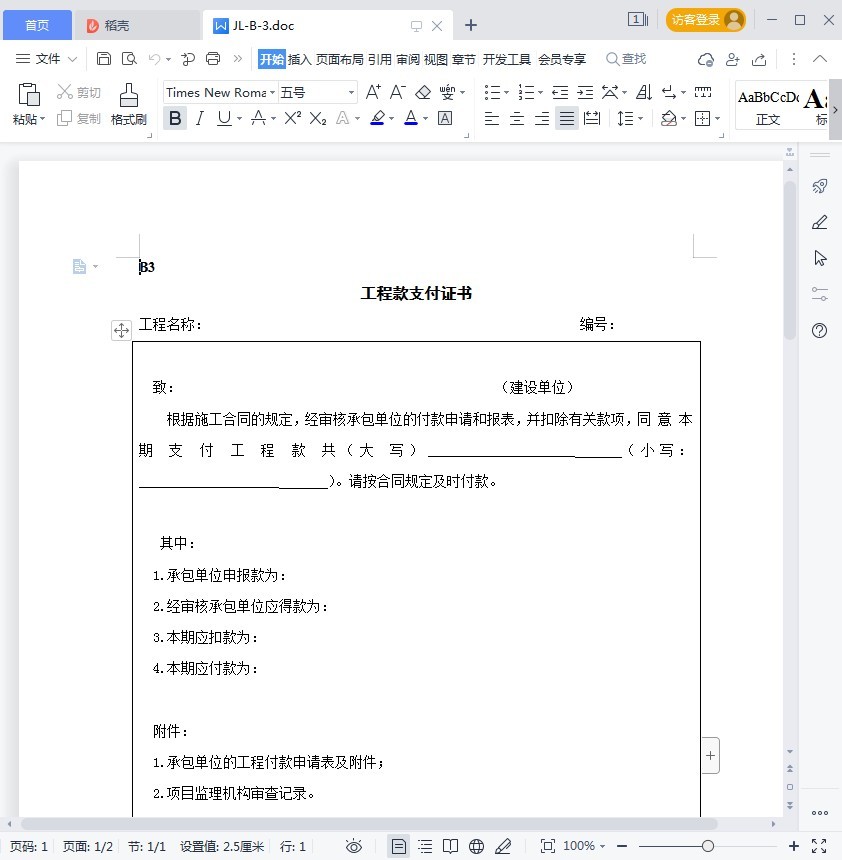Align text right
Screen dimensions: 842x860
point(542,118)
